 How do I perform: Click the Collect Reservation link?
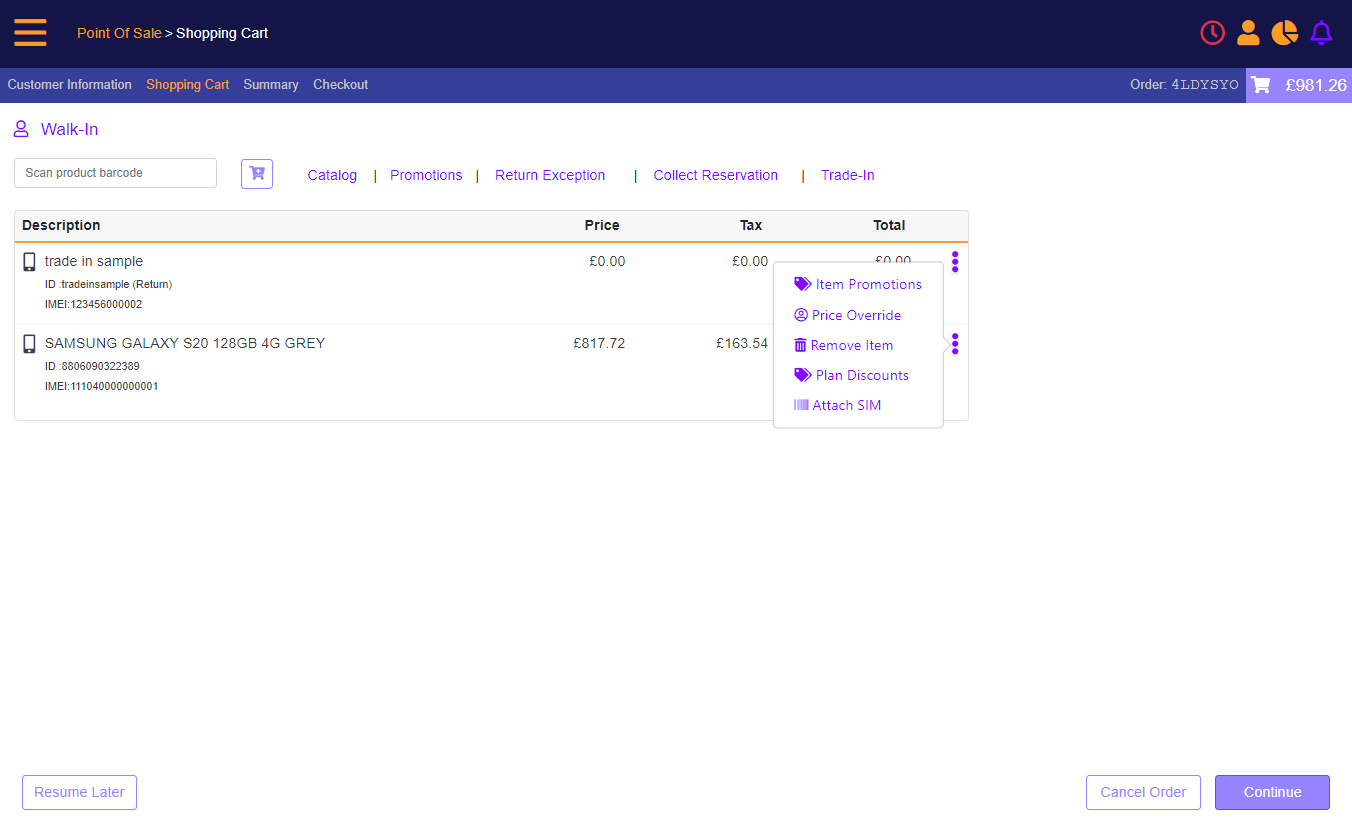tap(716, 175)
